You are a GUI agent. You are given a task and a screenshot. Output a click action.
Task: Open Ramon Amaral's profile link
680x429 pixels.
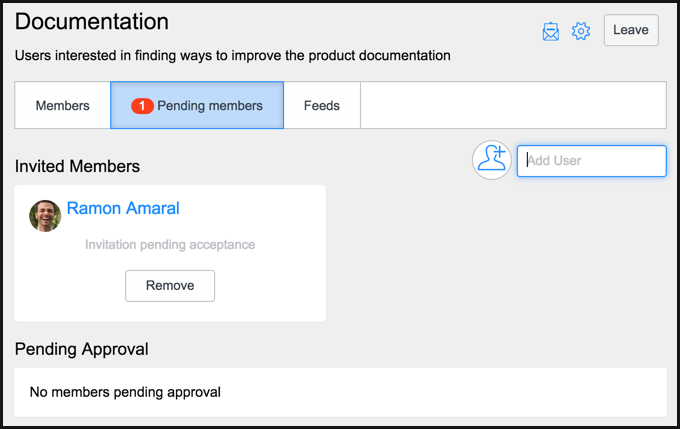[x=123, y=208]
